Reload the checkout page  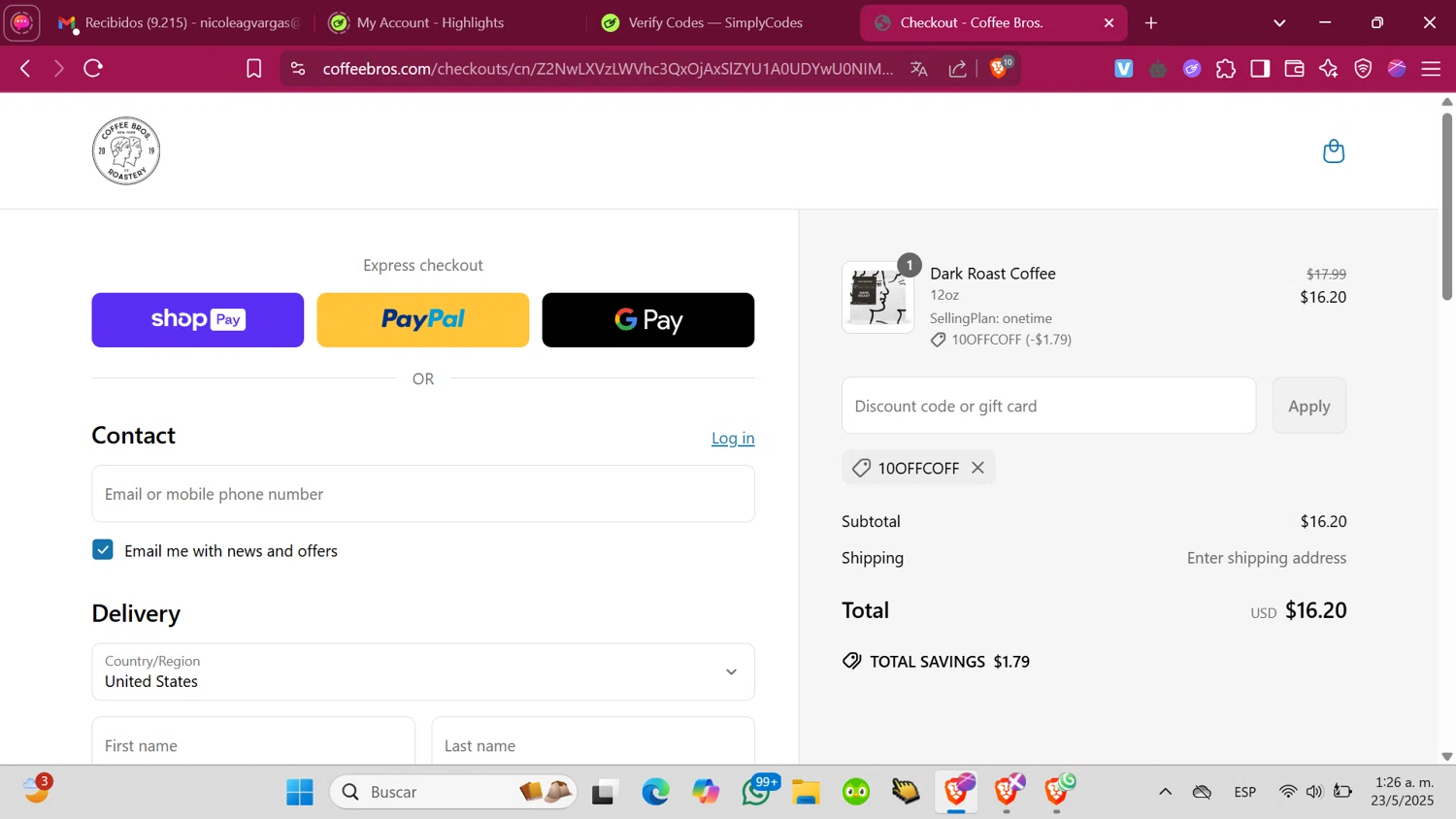(93, 69)
